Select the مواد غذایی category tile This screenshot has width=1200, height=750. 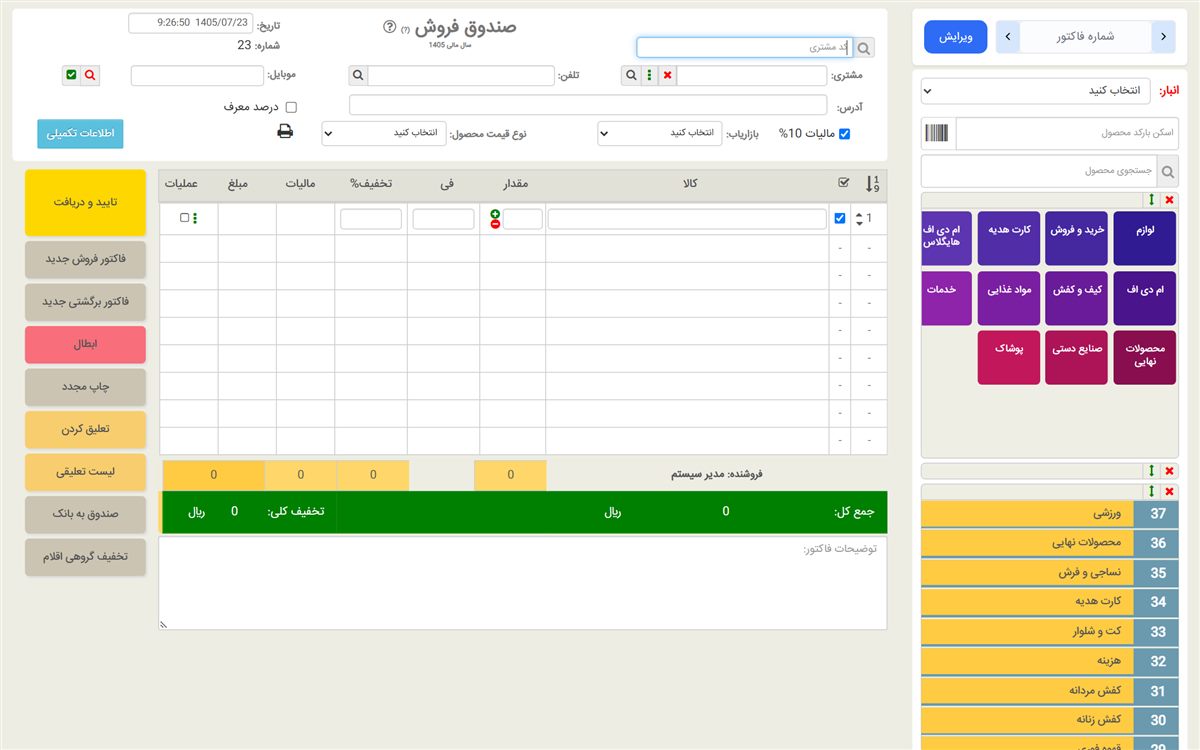click(x=1009, y=298)
